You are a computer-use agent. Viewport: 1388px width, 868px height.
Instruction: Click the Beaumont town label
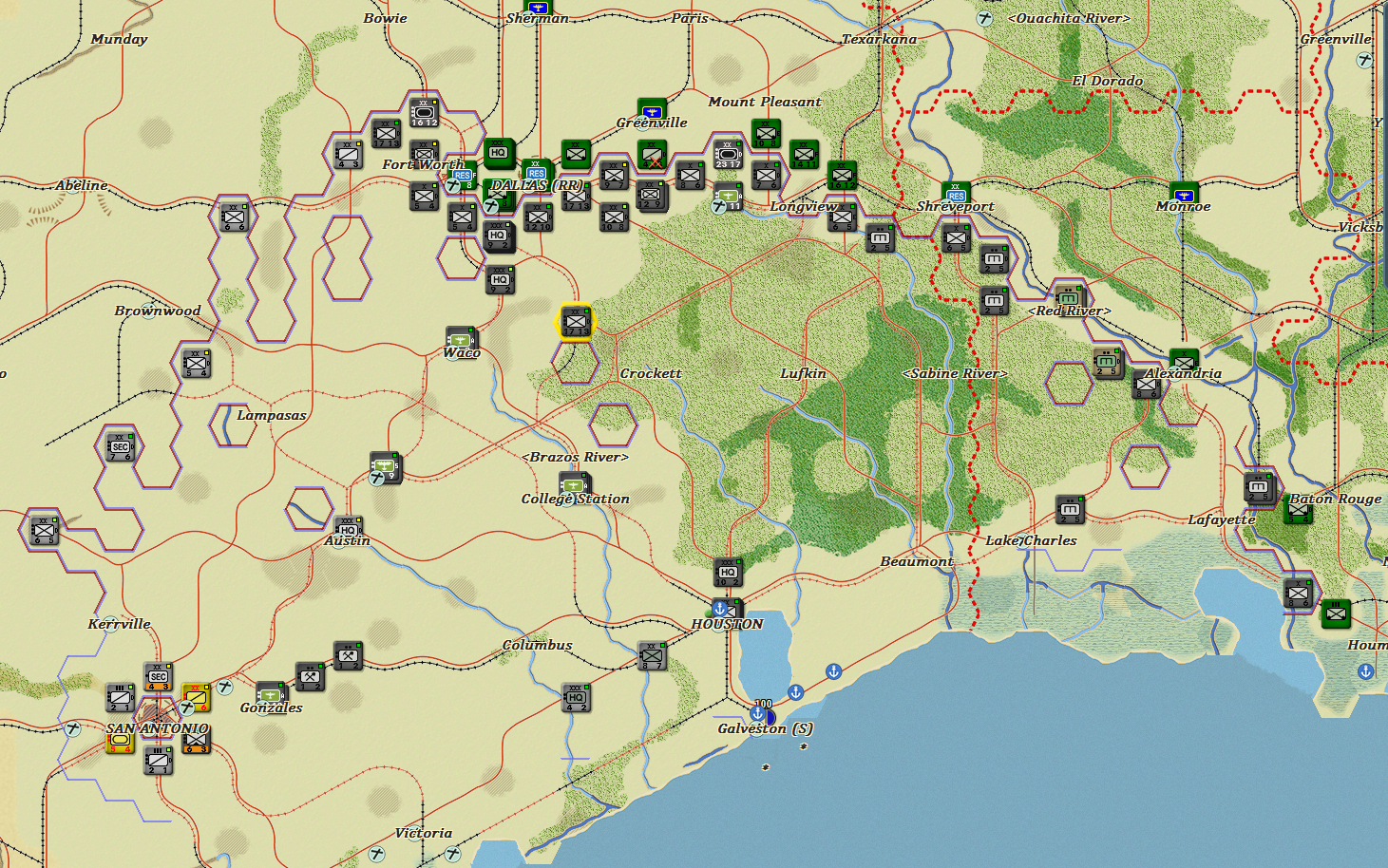(917, 561)
